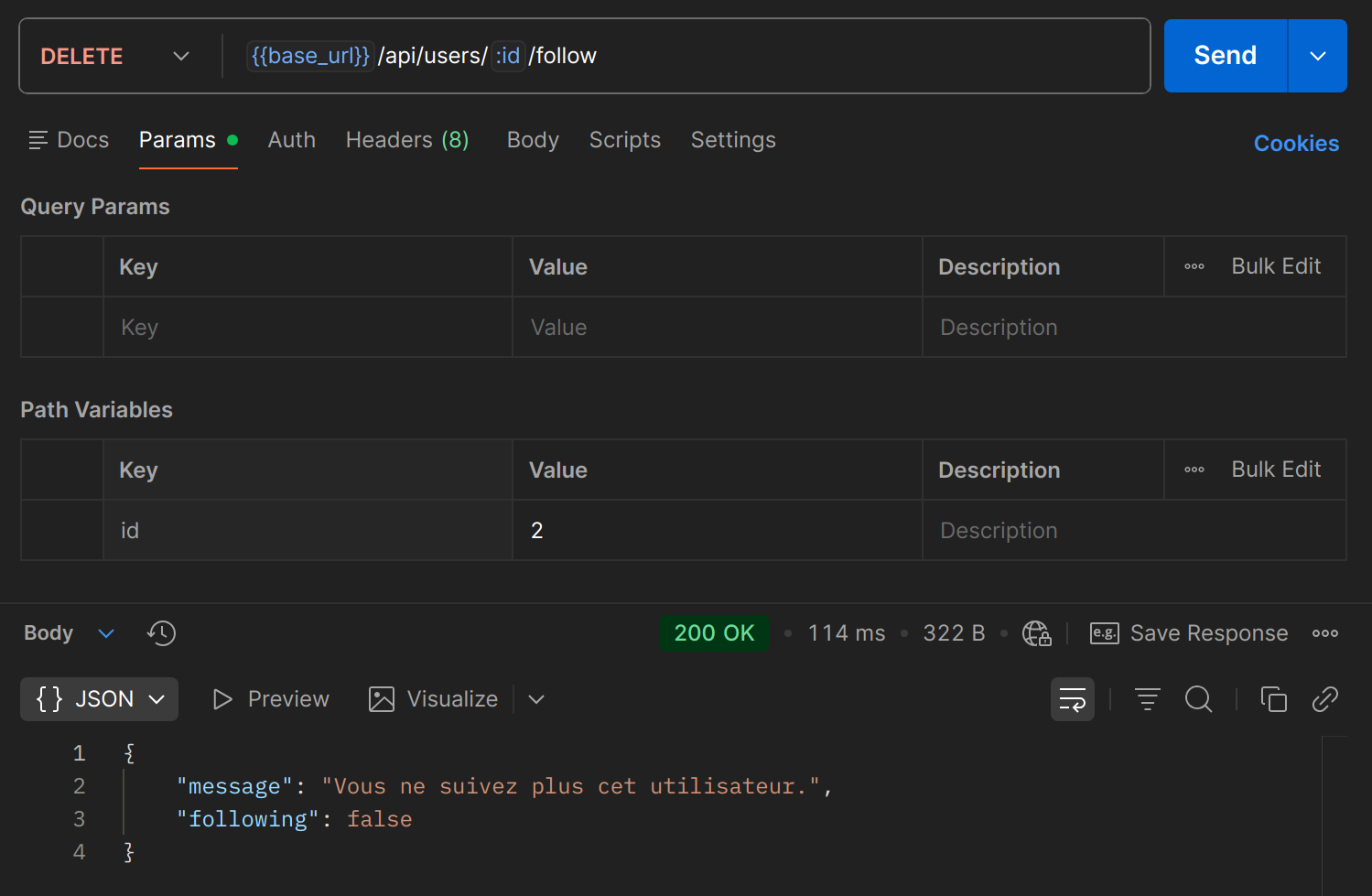This screenshot has height=896, width=1372.
Task: Open the Scripts tab
Action: coord(624,140)
